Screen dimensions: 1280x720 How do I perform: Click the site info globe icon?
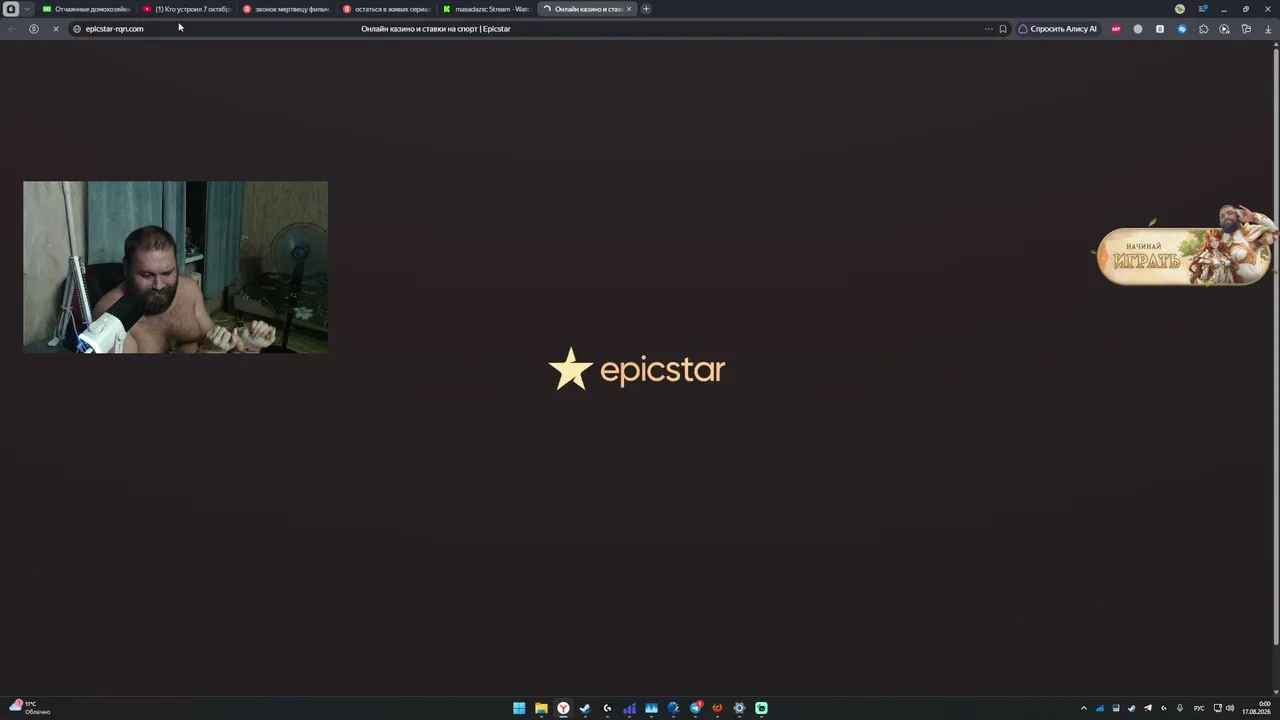point(77,29)
